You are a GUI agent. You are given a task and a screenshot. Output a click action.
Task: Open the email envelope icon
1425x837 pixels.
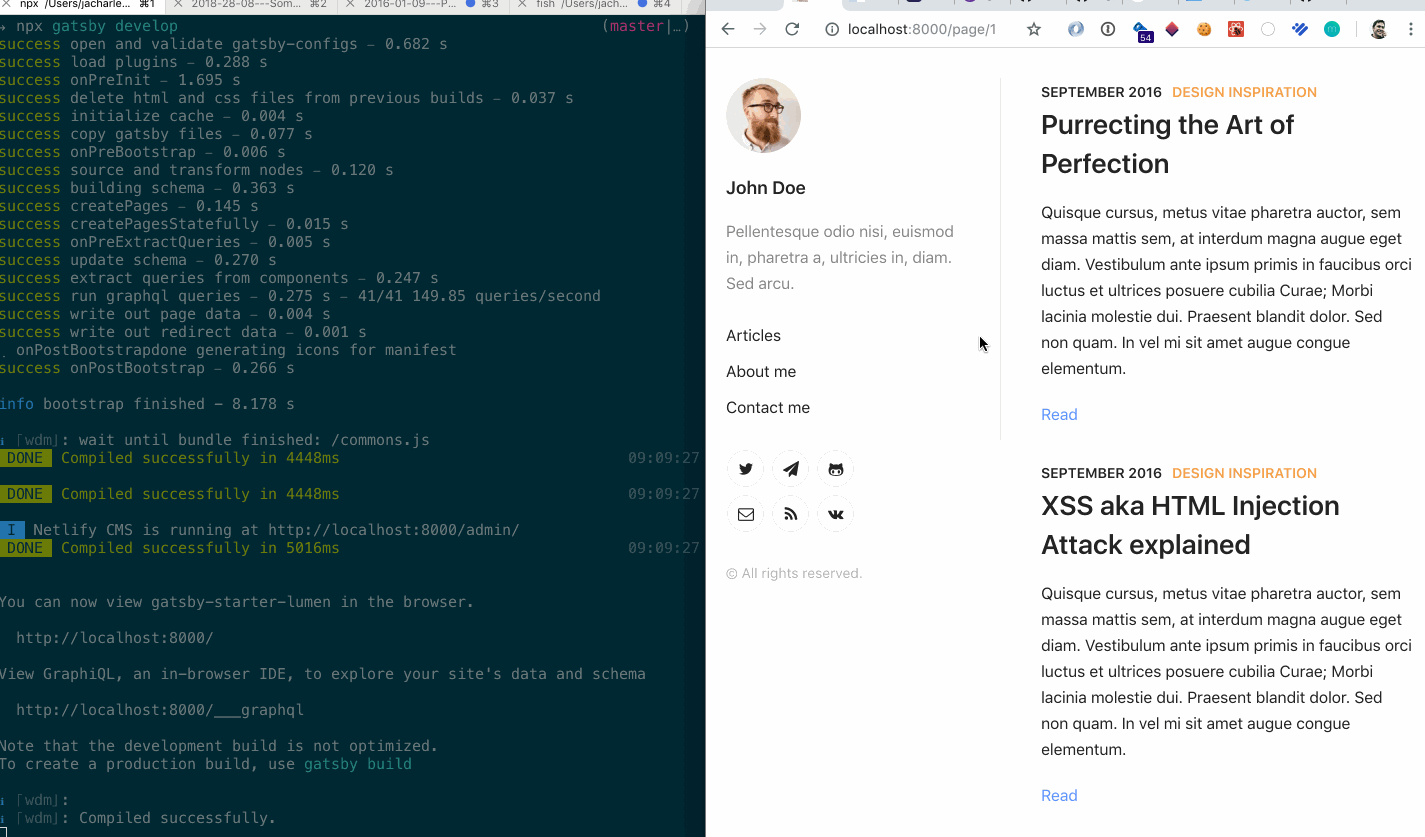click(745, 513)
